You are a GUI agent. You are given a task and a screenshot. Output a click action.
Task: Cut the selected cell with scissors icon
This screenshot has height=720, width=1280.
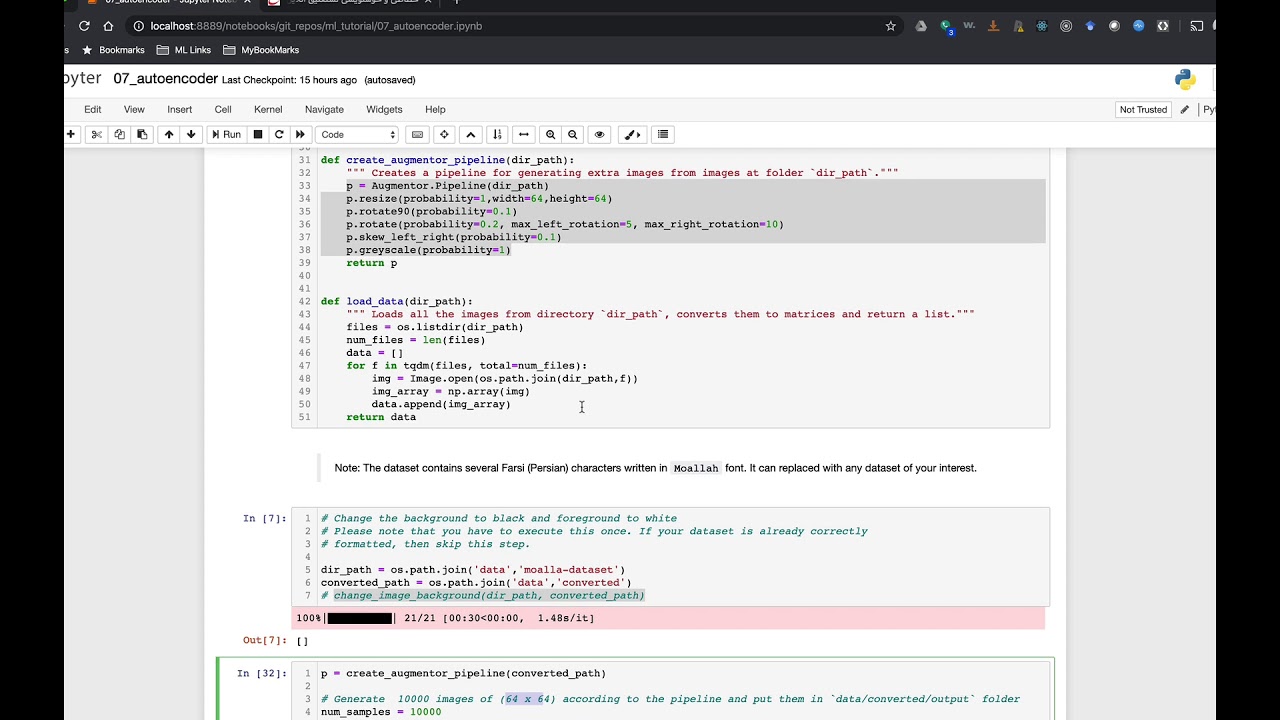pos(97,134)
